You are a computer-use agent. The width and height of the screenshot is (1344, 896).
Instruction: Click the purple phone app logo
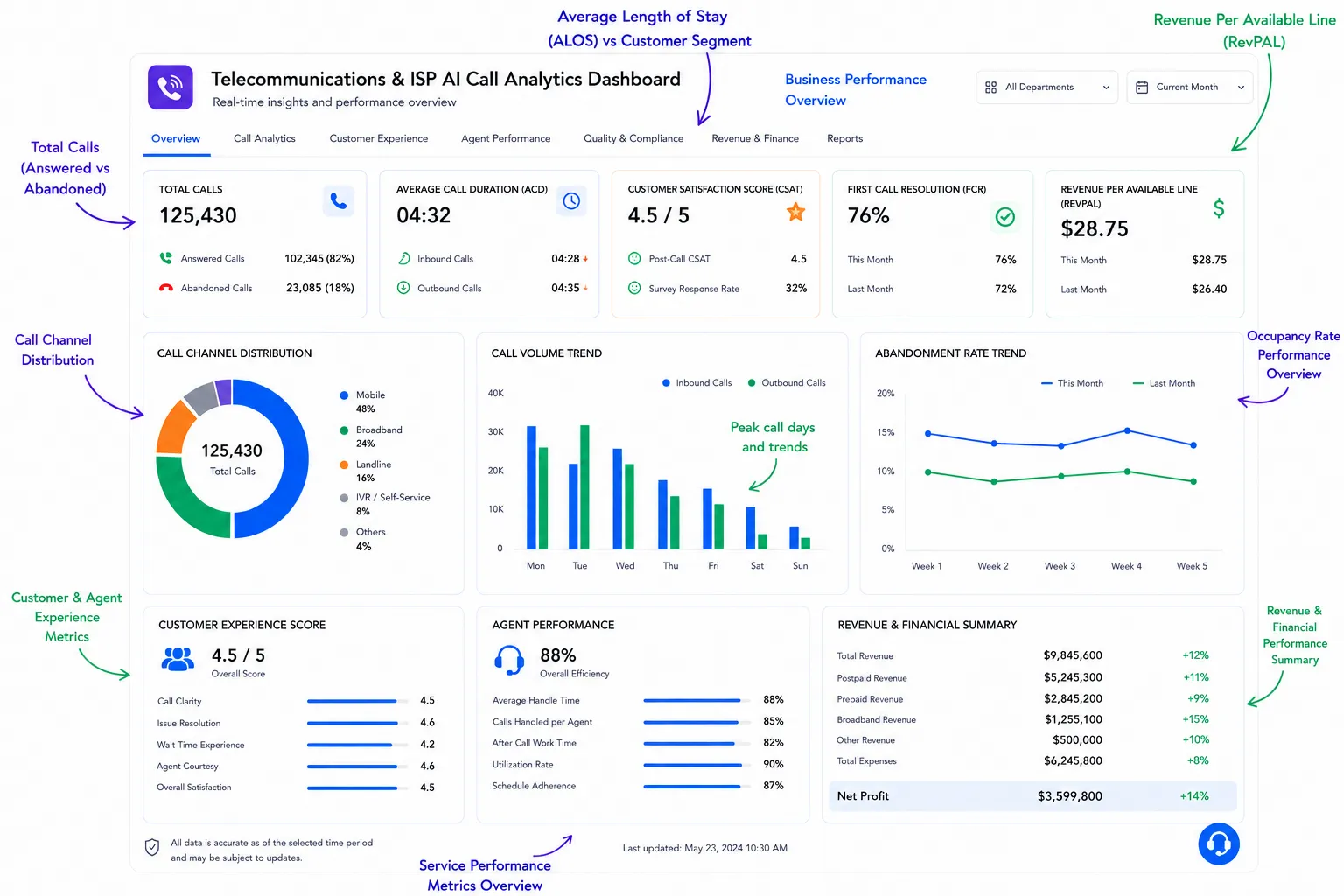170,87
